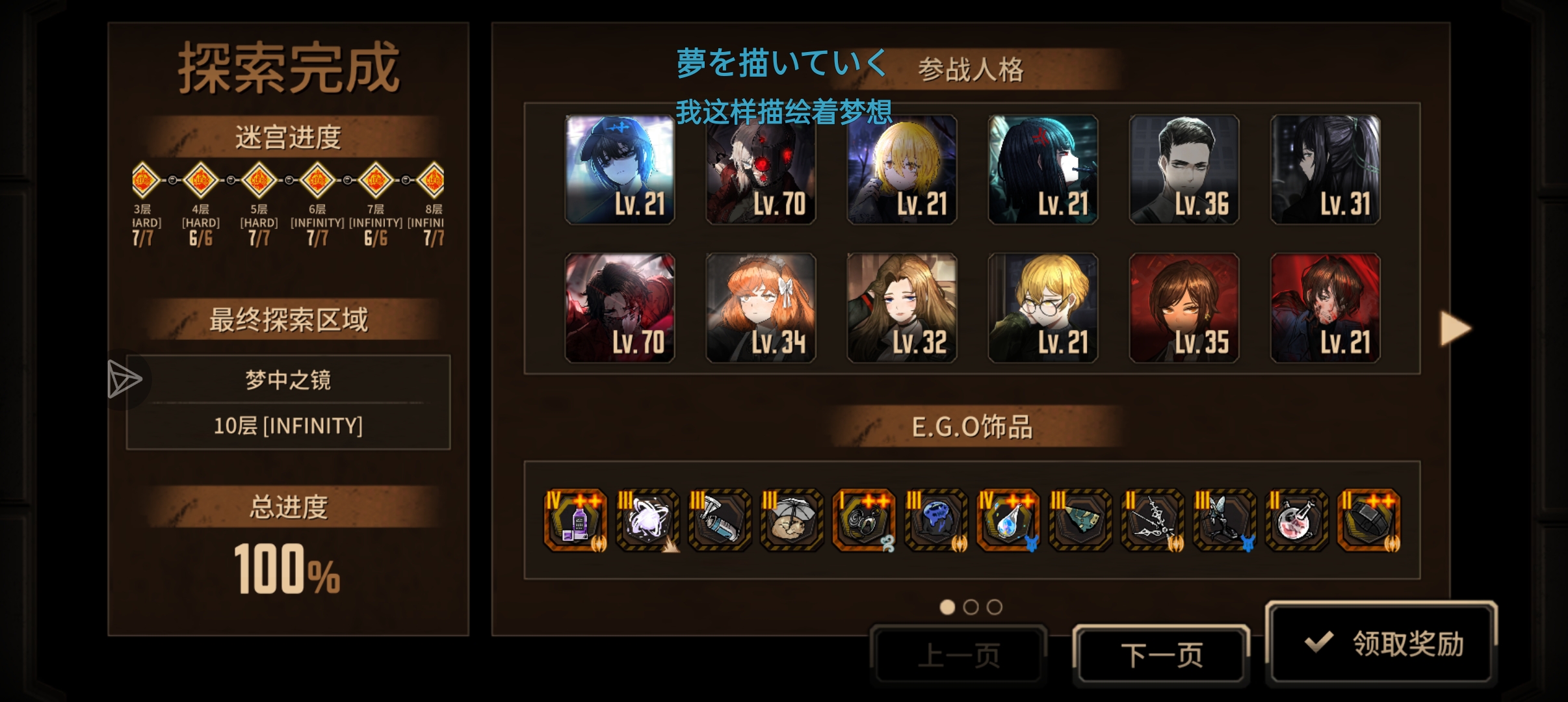Select the gray umbrella E.G.O gift icon

(792, 520)
